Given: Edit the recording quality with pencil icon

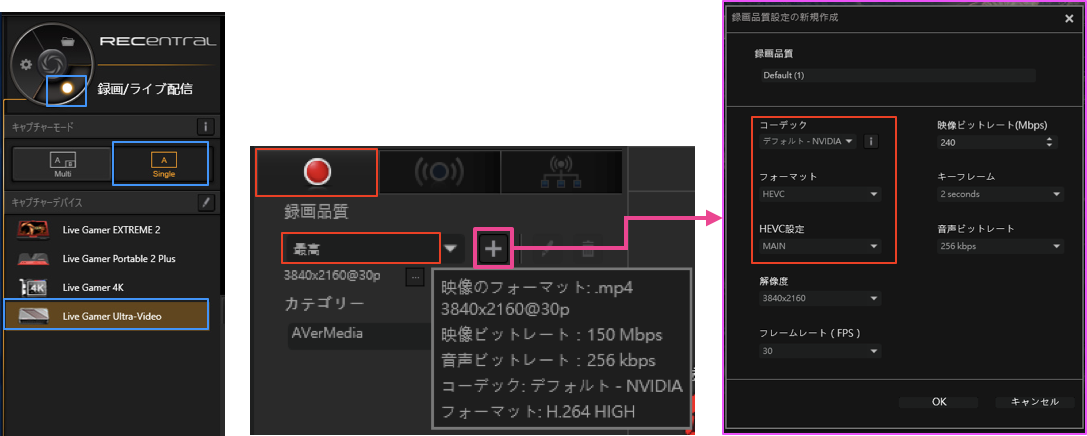Looking at the screenshot, I should pyautogui.click(x=547, y=248).
